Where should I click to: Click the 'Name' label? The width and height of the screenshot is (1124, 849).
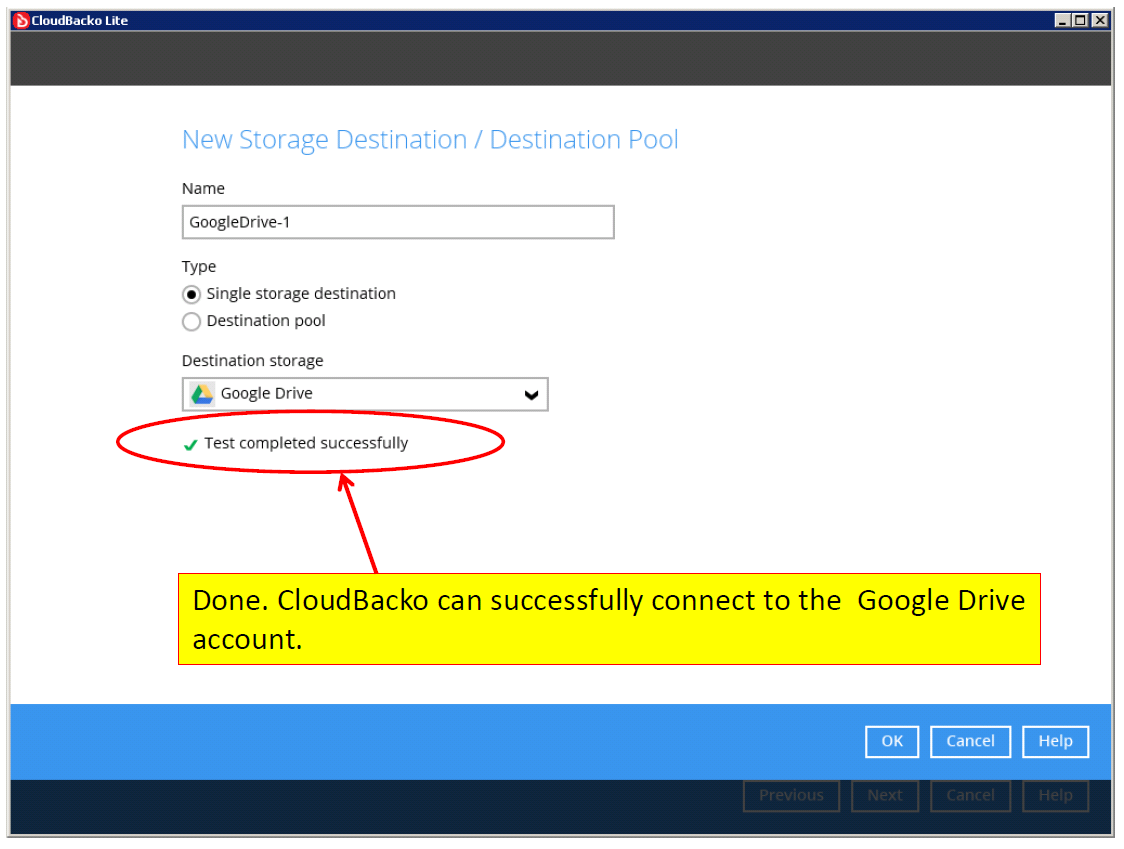coord(203,189)
